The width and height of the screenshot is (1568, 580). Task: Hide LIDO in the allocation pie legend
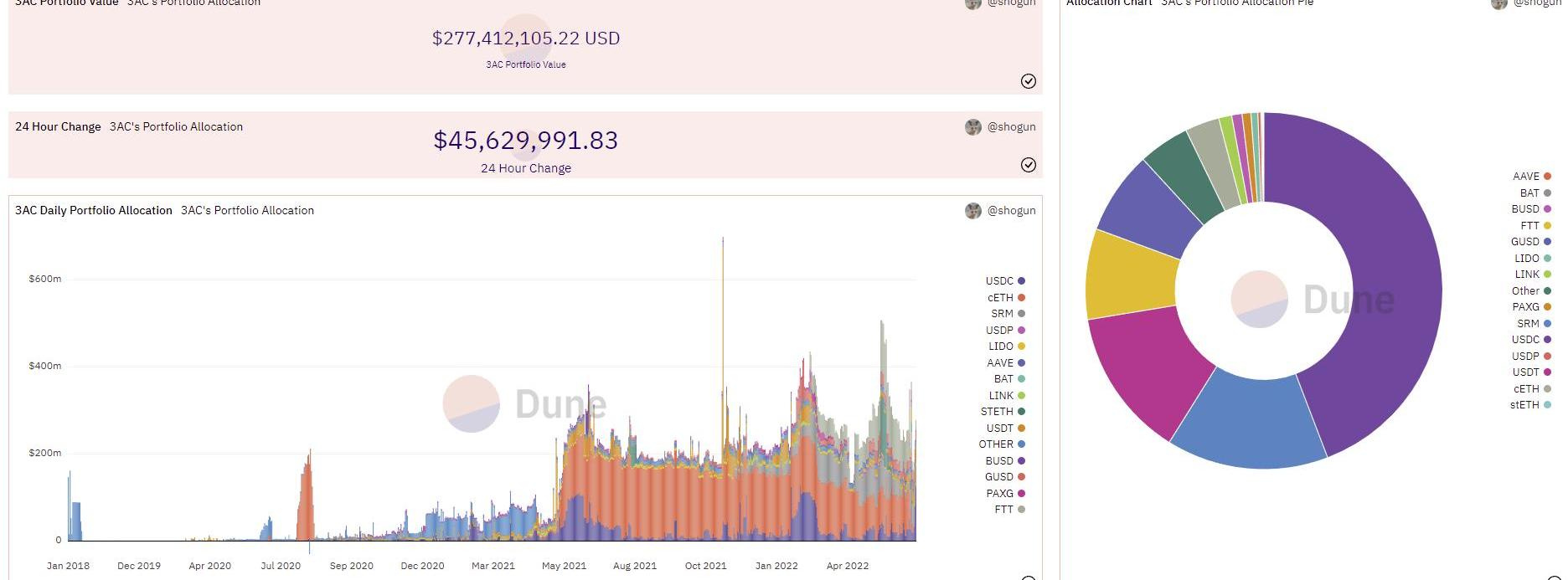pyautogui.click(x=1533, y=259)
